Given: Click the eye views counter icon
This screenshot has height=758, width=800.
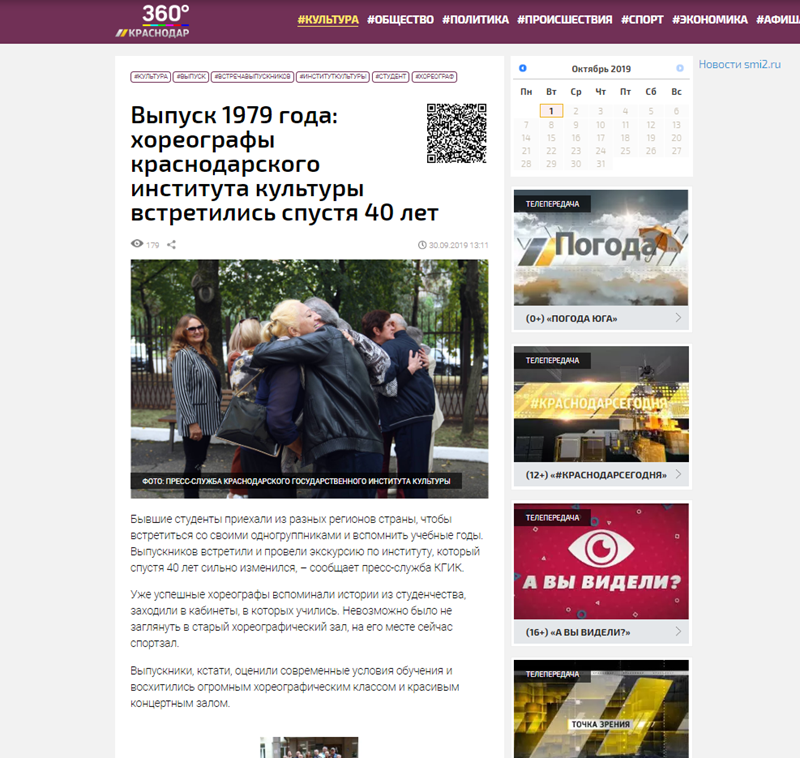Looking at the screenshot, I should [x=137, y=244].
